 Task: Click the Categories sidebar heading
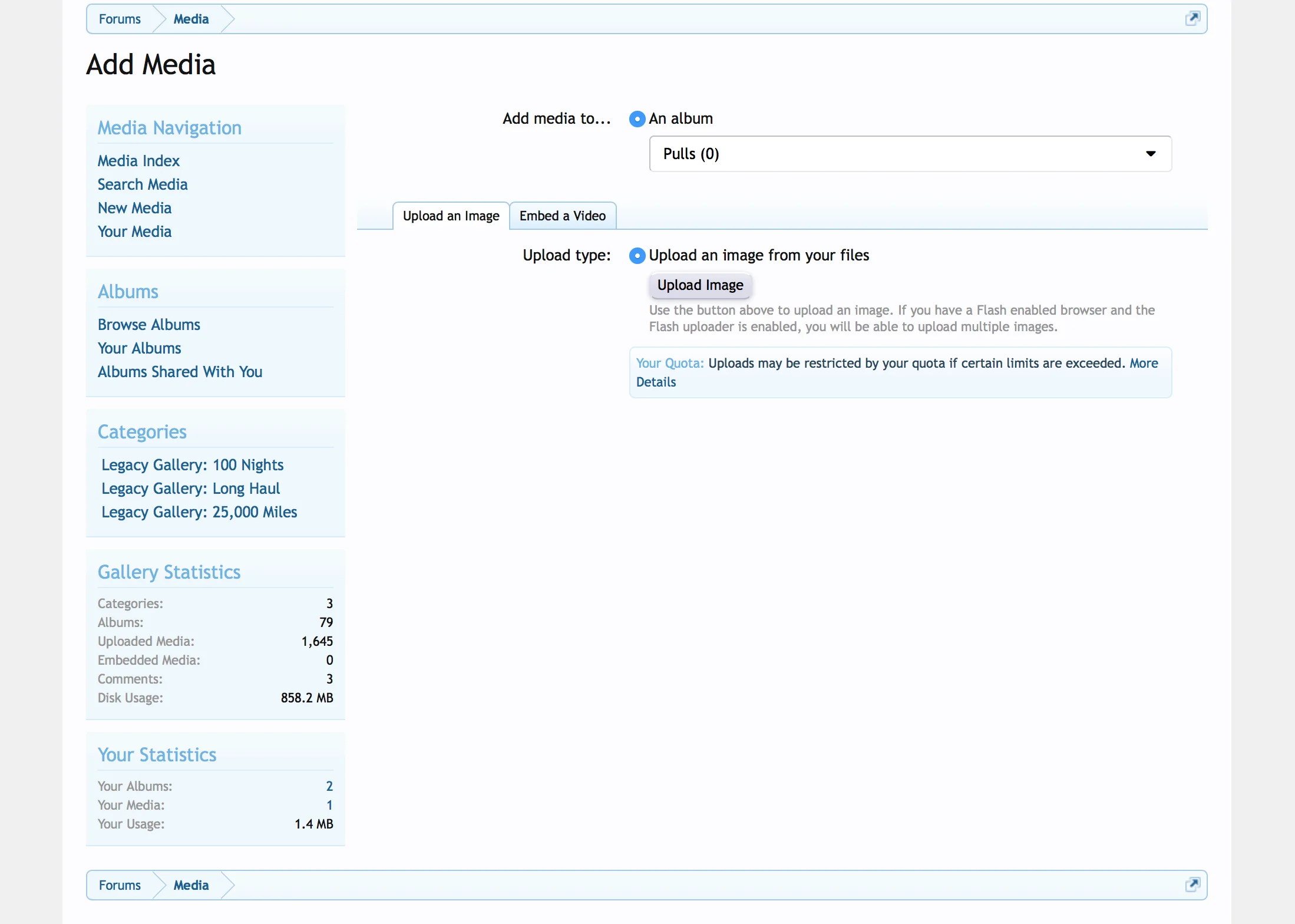(142, 432)
